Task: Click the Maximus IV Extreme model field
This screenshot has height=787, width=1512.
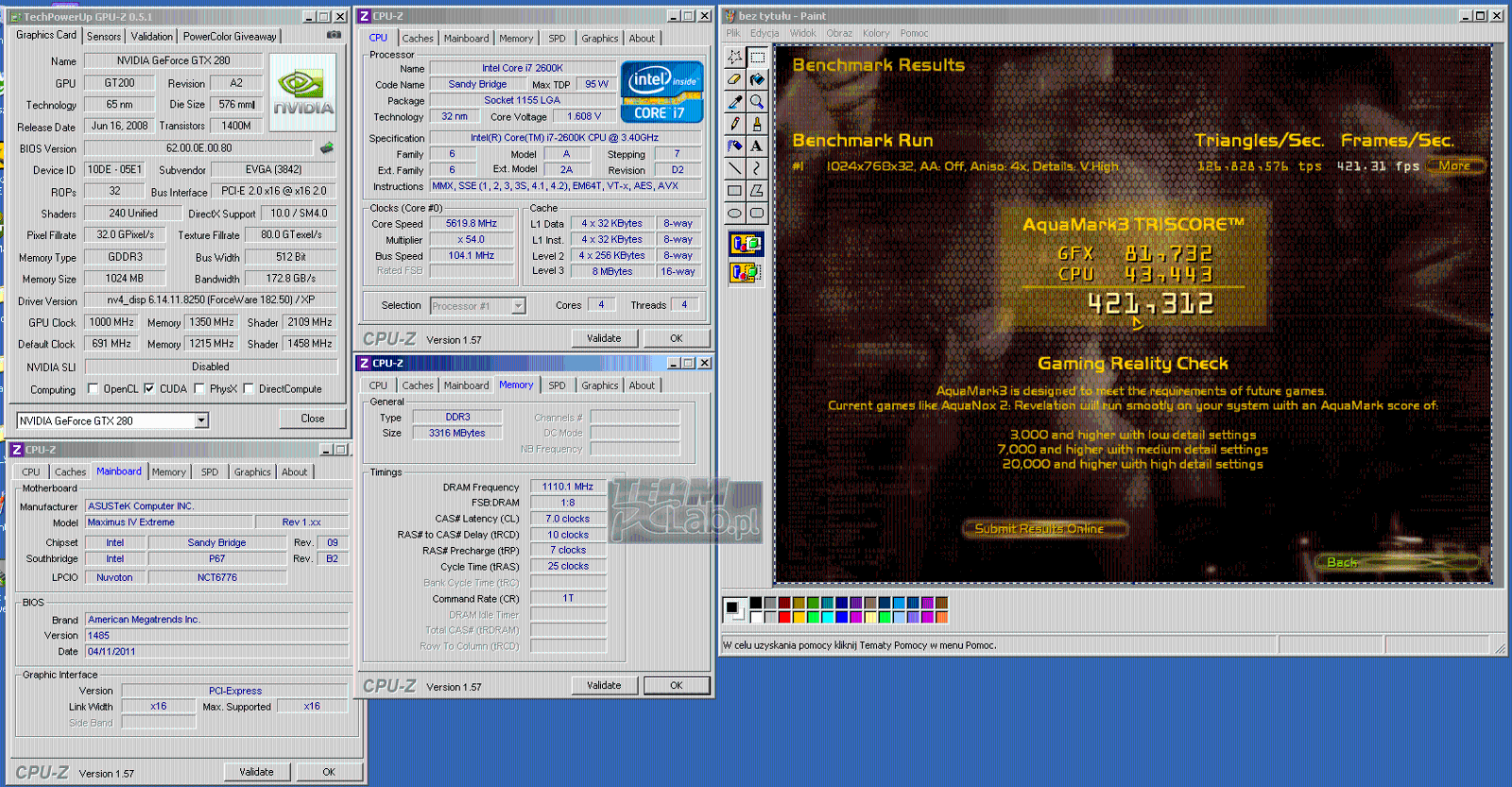Action: 170,522
